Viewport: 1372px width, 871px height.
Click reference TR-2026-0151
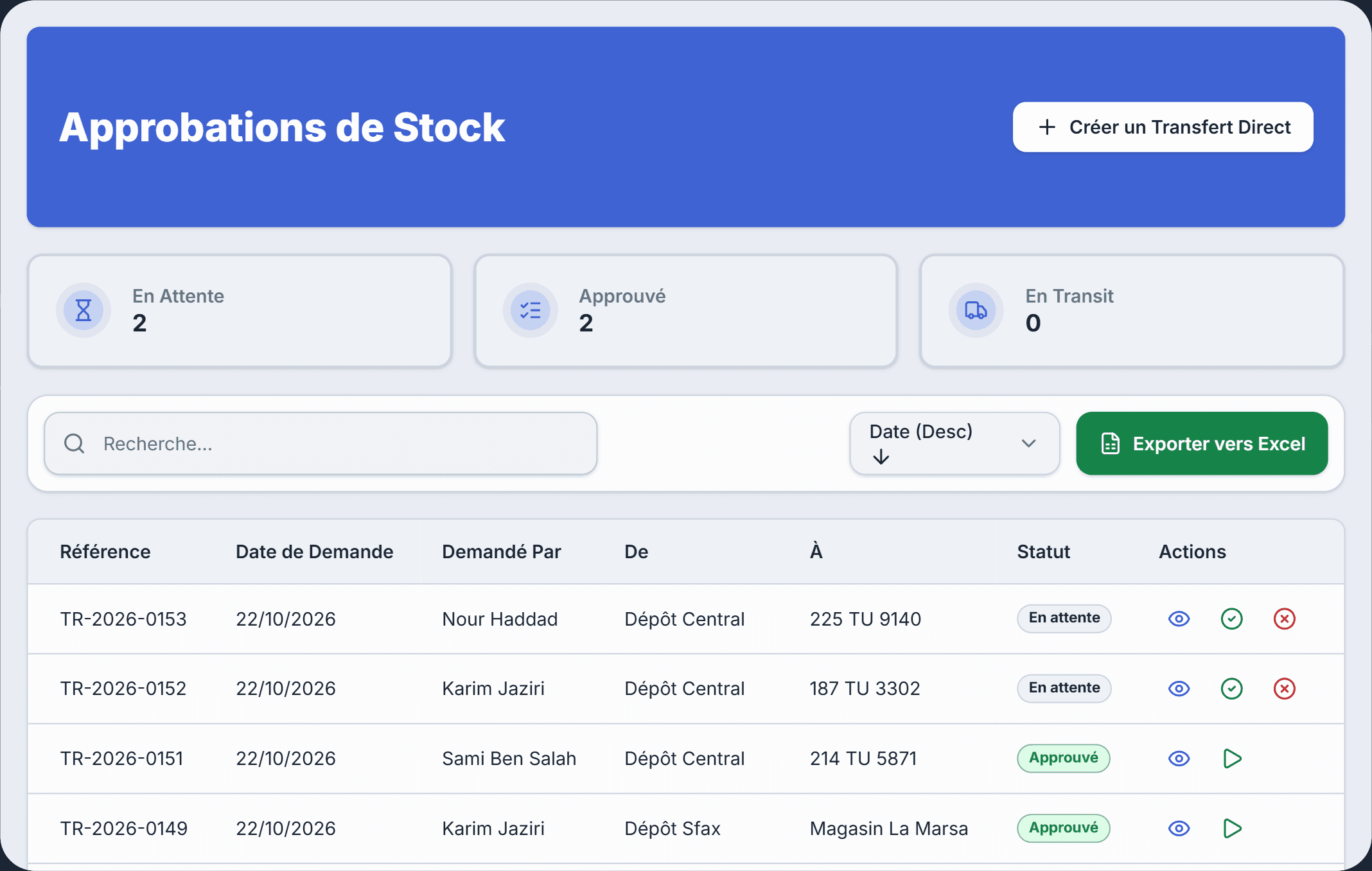point(122,759)
